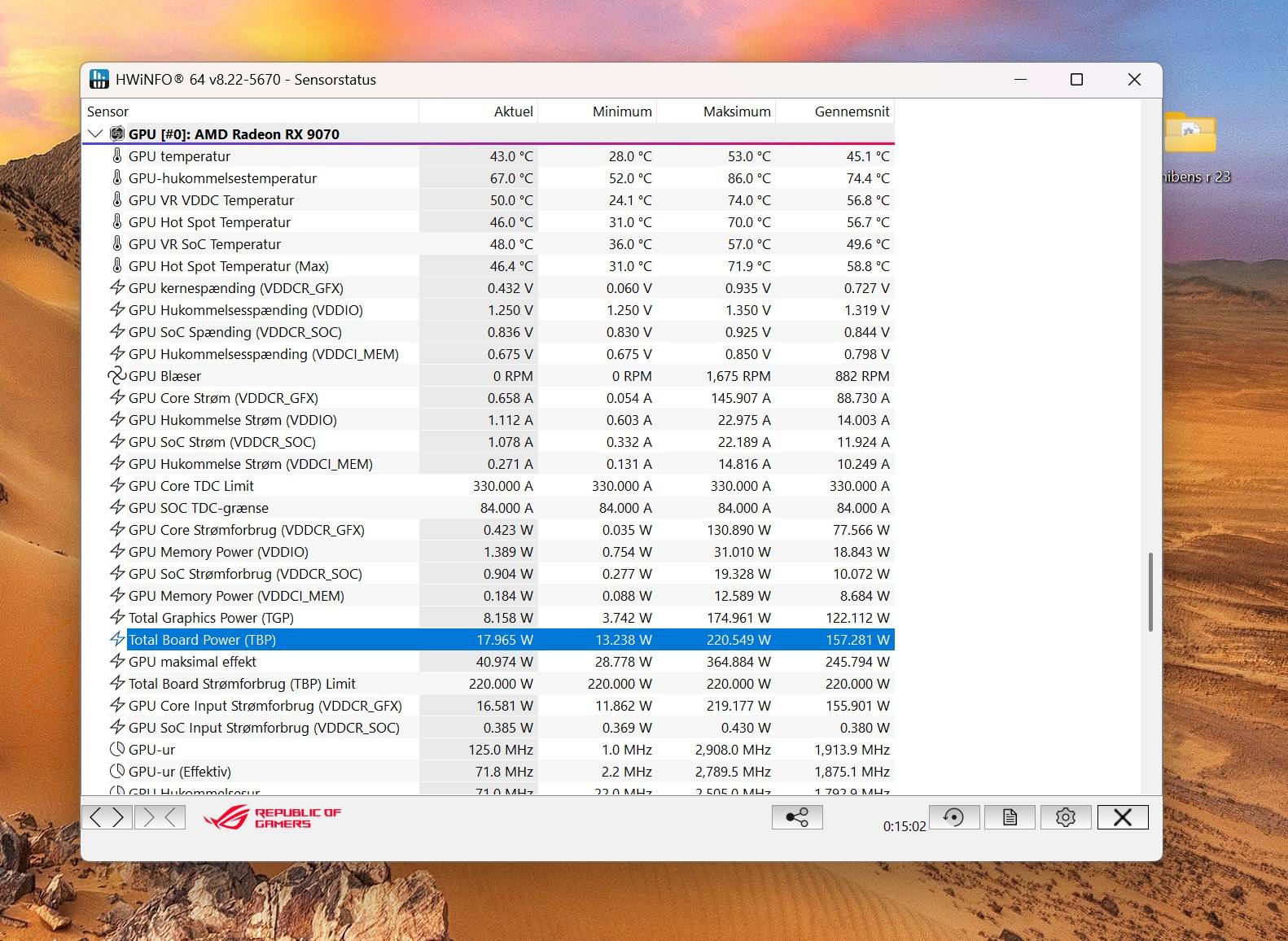Click lightning icon of GPU SoC Spænding row
This screenshot has width=1288, height=941.
click(x=117, y=331)
